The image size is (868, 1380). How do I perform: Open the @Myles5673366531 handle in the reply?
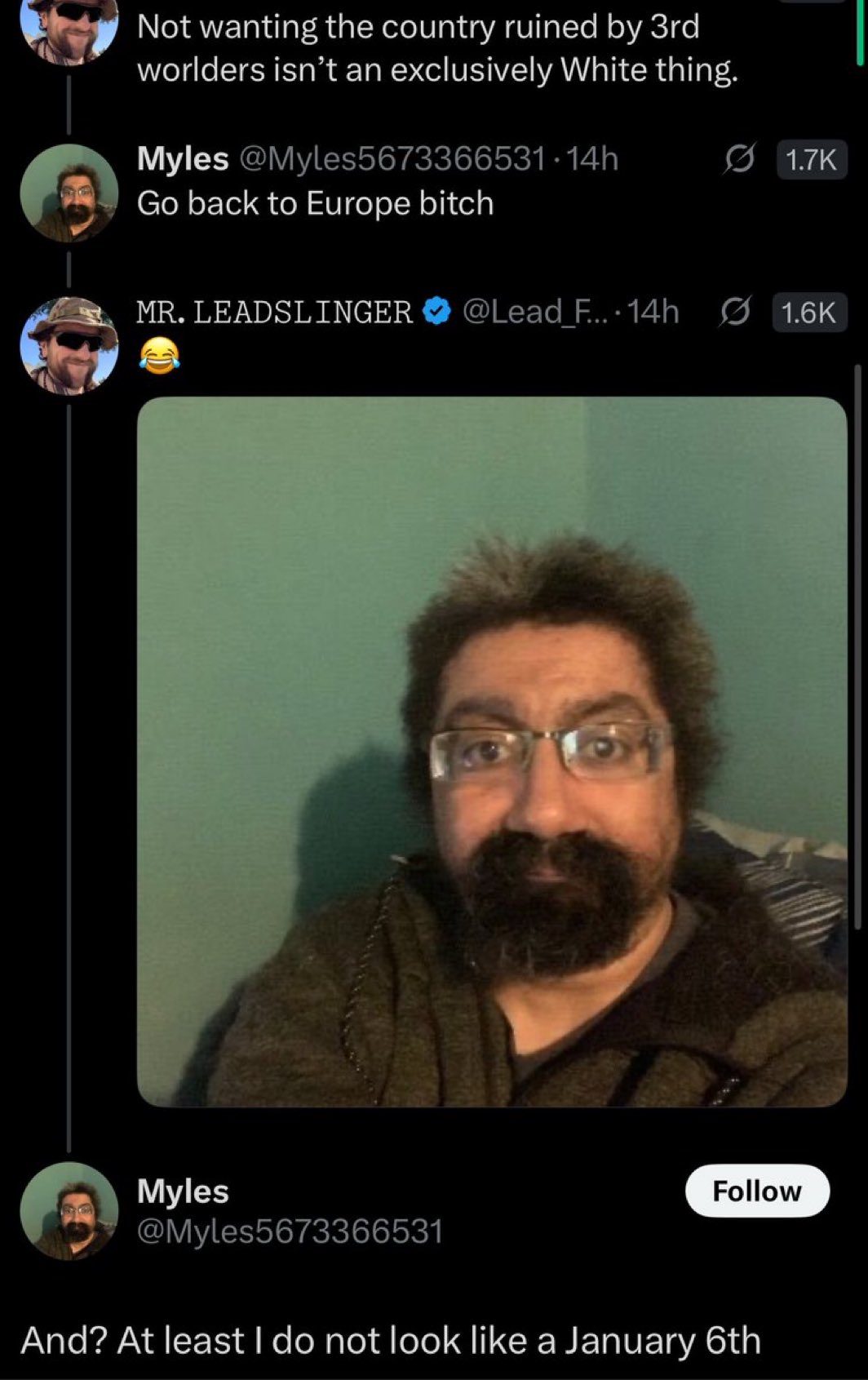(391, 158)
